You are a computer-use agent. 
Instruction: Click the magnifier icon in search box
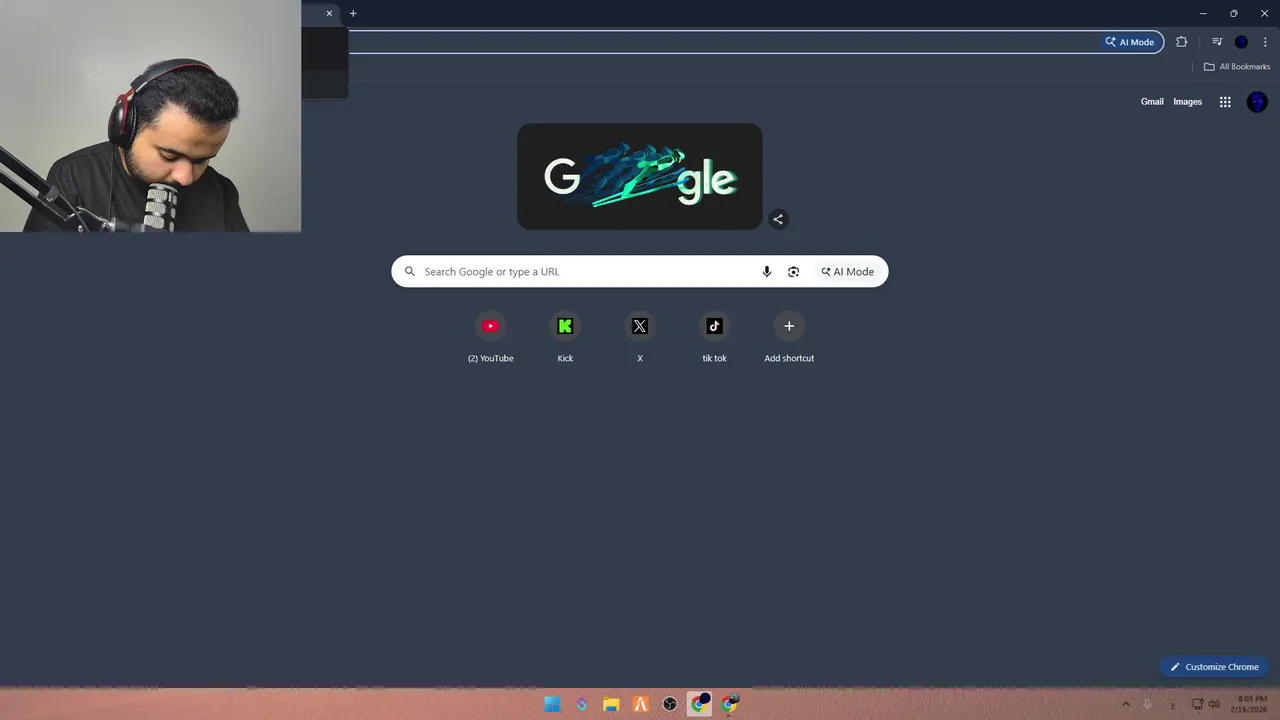410,272
